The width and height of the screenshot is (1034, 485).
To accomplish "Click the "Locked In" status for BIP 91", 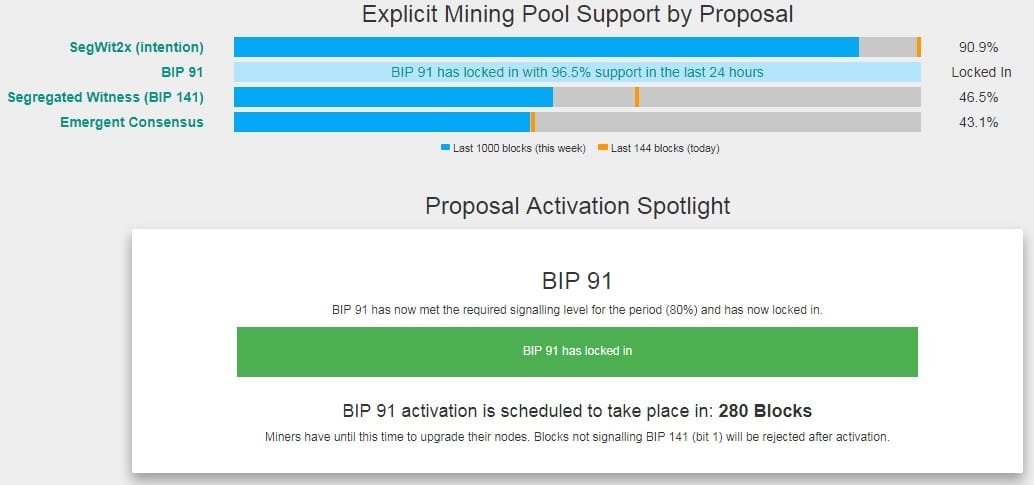I will point(981,72).
